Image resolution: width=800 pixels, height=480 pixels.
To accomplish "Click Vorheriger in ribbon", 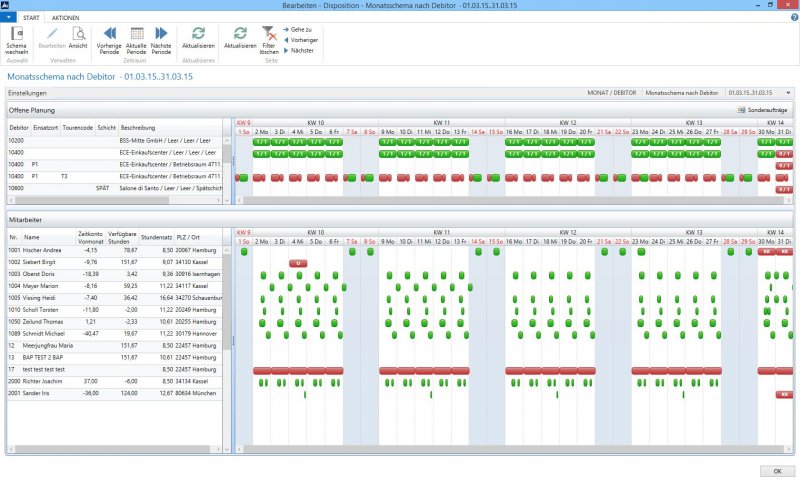I will pos(301,40).
